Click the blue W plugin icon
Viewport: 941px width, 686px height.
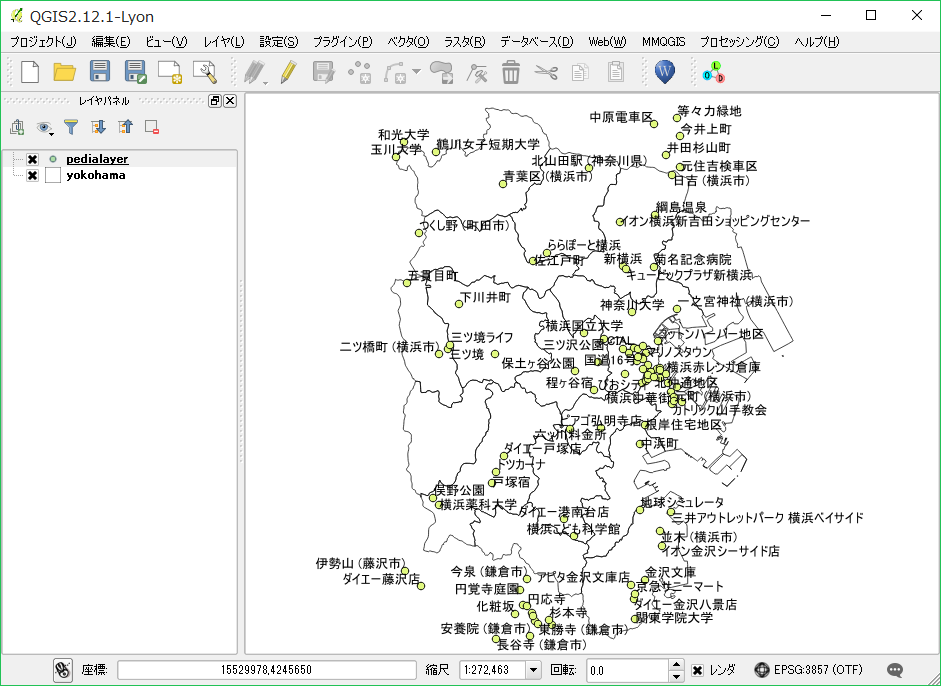[665, 72]
